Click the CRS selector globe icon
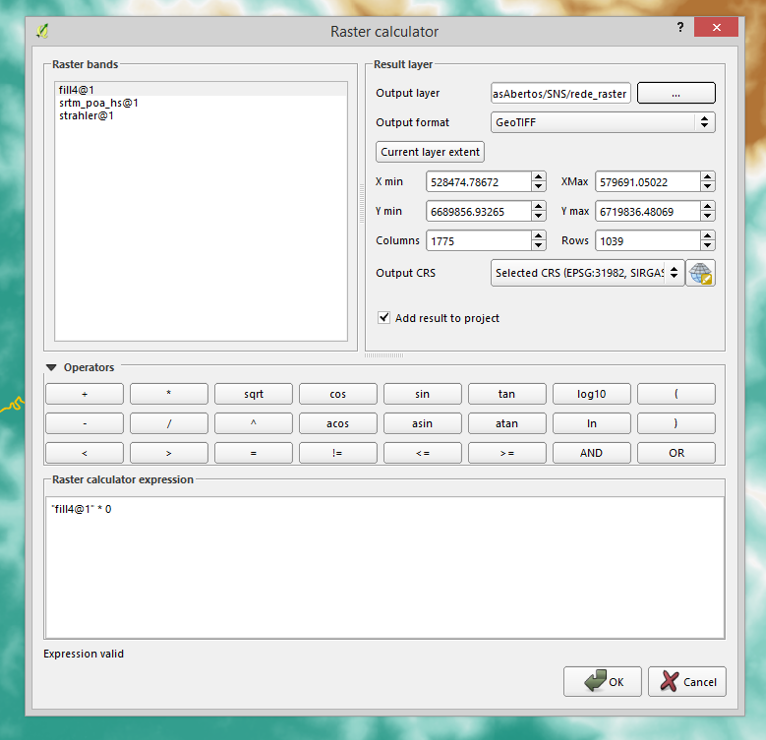This screenshot has width=766, height=740. click(701, 273)
